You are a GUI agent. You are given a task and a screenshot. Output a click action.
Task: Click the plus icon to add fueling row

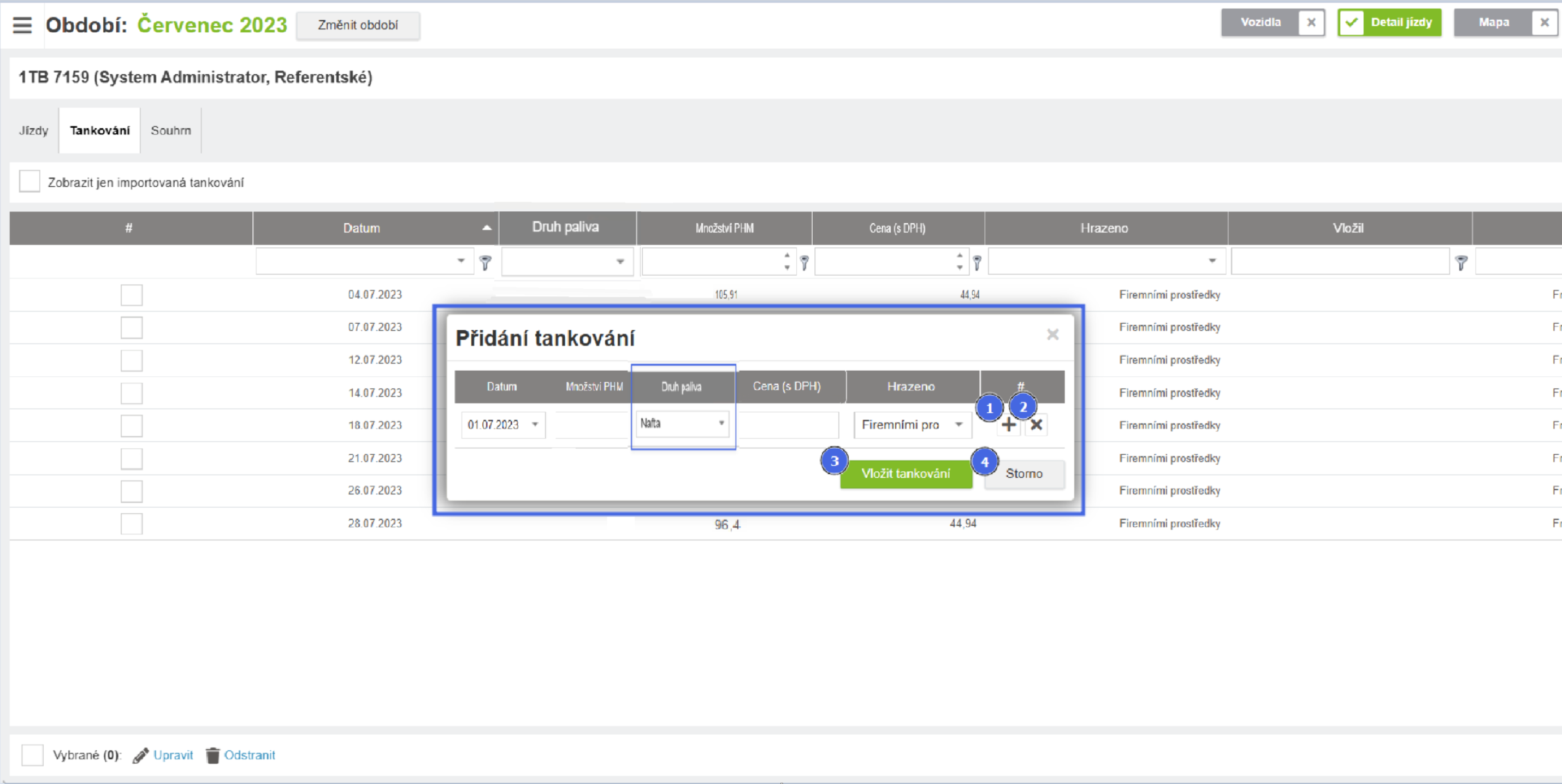(x=1008, y=425)
